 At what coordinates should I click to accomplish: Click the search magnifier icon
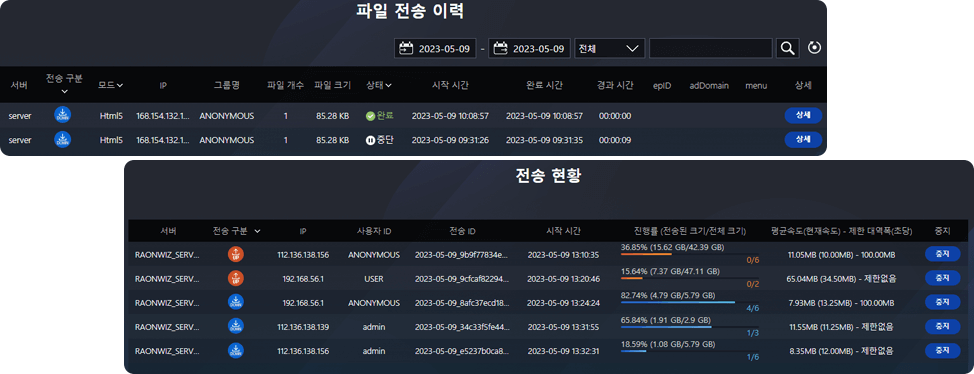(788, 48)
